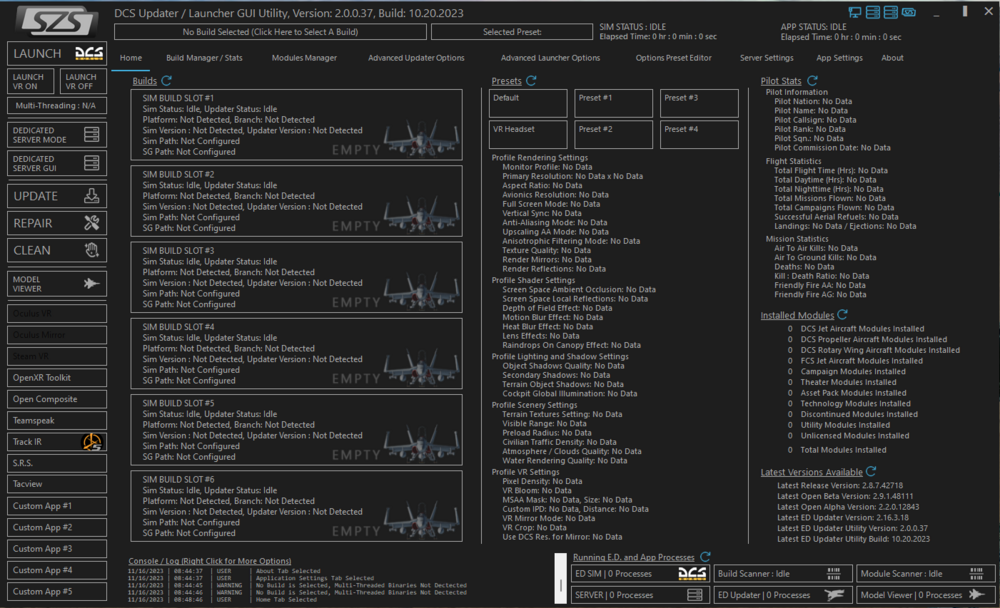The width and height of the screenshot is (1000, 608).
Task: Start Dedicated Server Mode
Action: (57, 135)
